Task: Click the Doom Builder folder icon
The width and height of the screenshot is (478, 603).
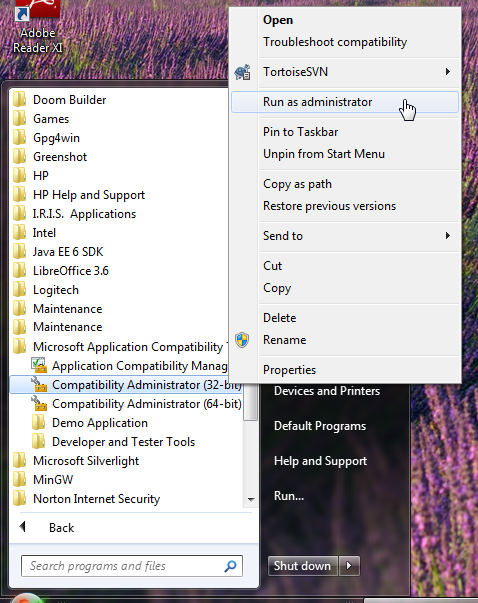Action: (20, 99)
